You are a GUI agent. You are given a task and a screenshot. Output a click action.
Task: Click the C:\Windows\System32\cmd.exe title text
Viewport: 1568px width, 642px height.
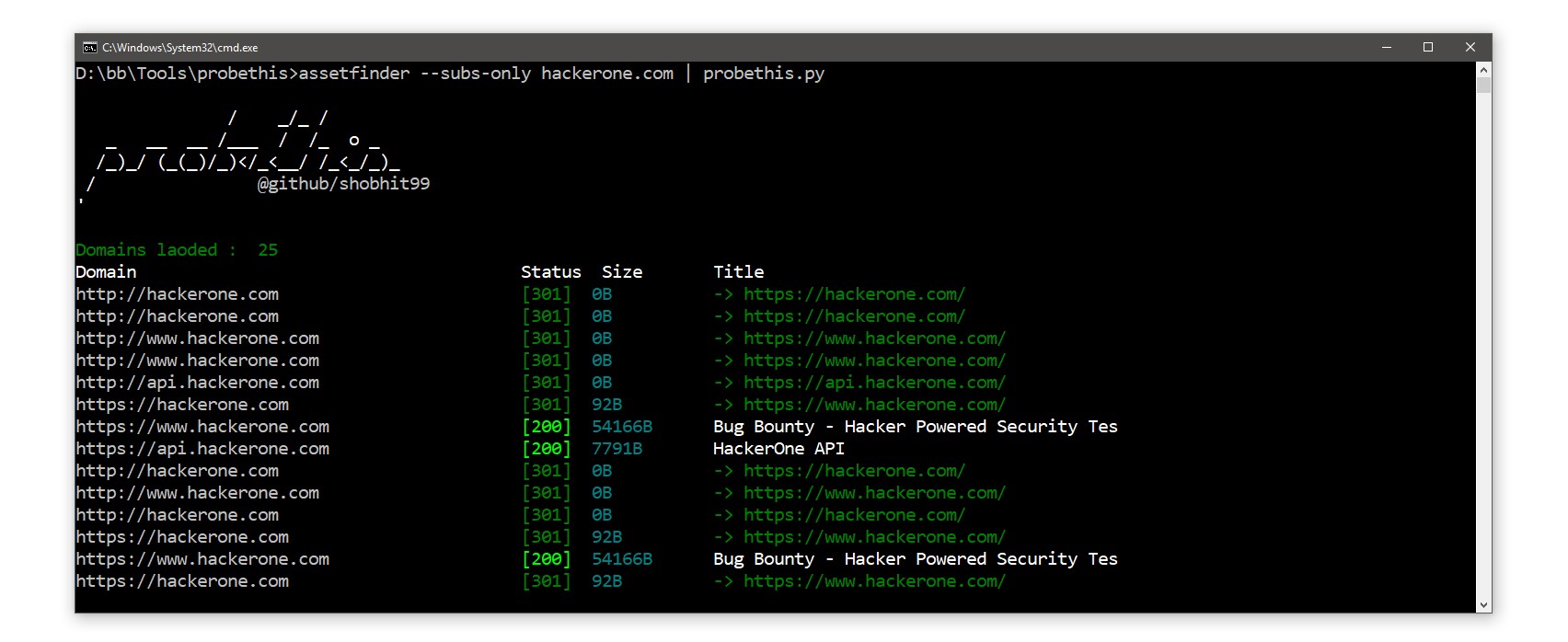pos(179,48)
